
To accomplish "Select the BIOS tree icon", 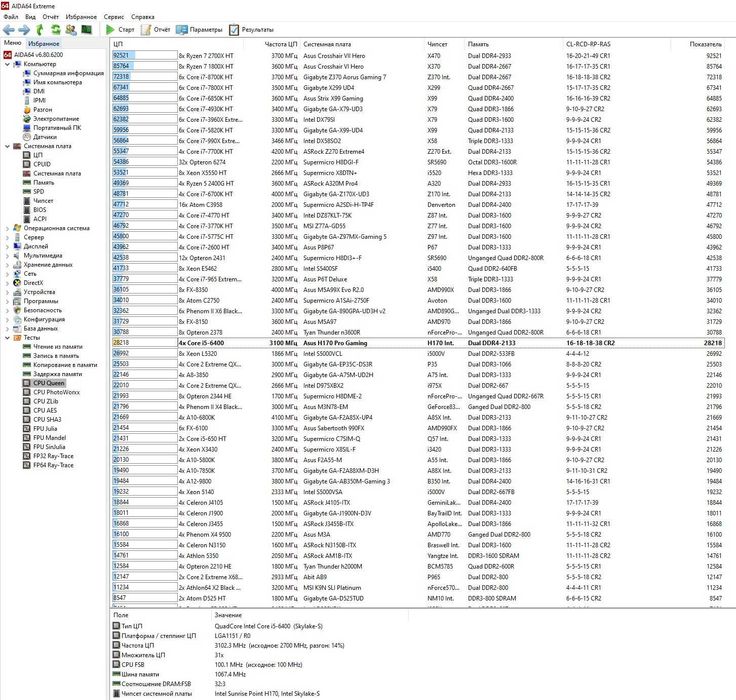I will point(27,209).
